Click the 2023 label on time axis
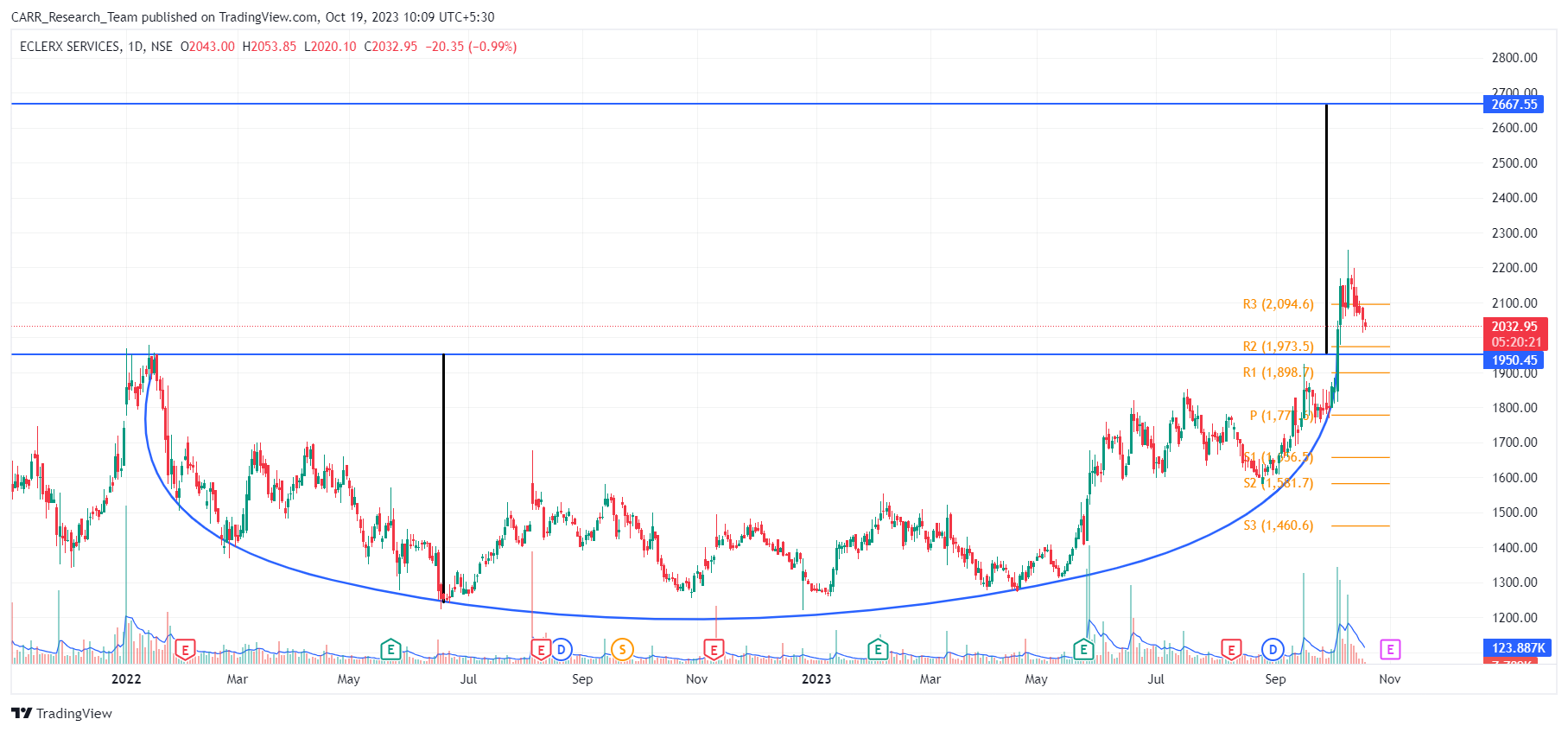 (816, 679)
